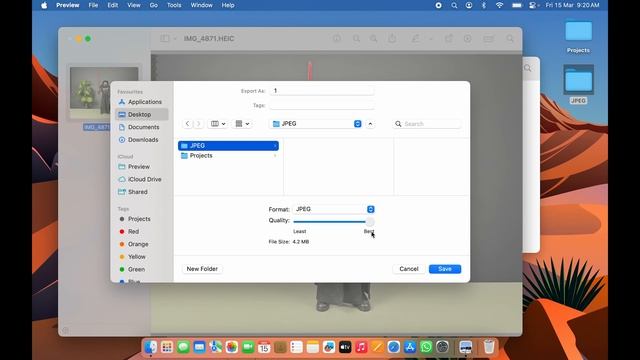
Task: Expand the Projects folder row arrow
Action: [x=275, y=156]
